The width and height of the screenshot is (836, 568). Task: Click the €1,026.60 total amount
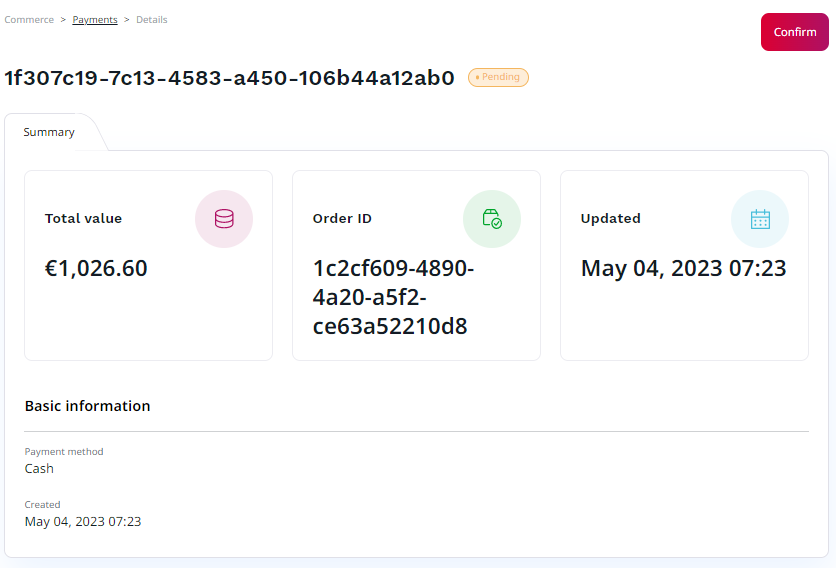point(96,269)
